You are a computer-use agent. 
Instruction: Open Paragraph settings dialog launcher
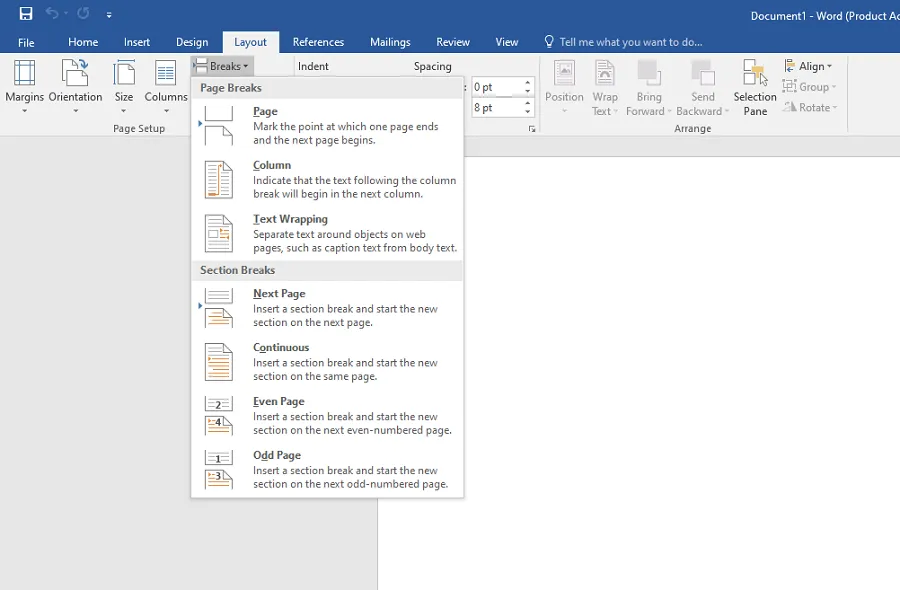(532, 129)
